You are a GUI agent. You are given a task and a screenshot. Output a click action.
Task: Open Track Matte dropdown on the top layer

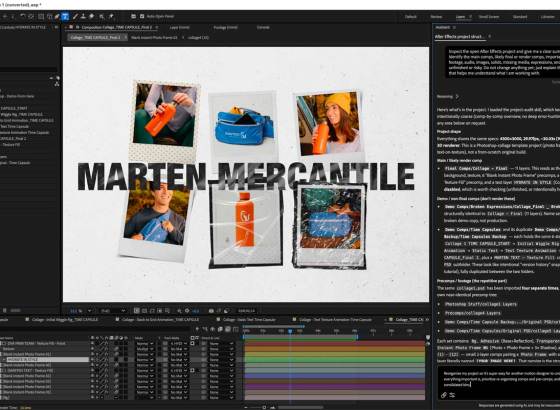[x=179, y=344]
